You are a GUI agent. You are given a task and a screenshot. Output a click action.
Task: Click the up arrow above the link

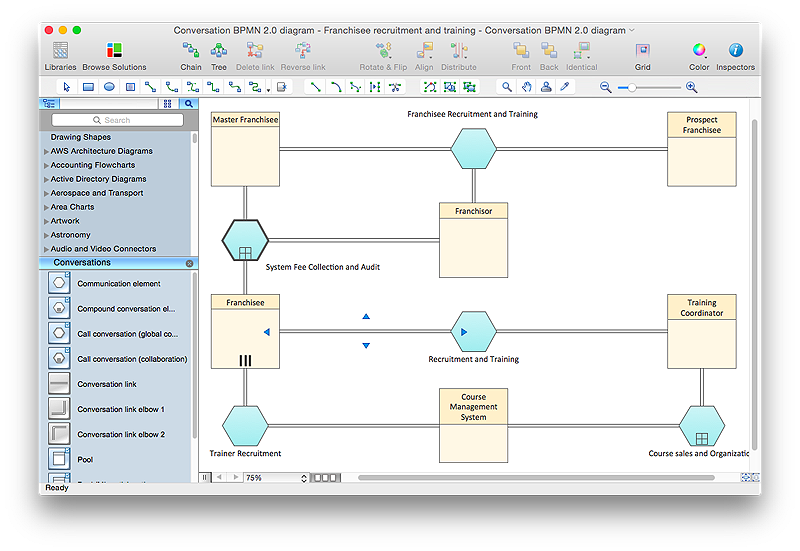click(x=366, y=316)
